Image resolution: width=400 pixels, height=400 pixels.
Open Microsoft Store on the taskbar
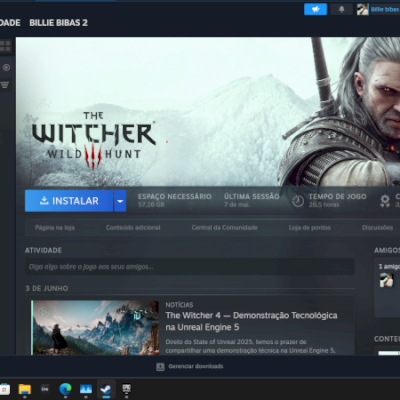(4, 389)
